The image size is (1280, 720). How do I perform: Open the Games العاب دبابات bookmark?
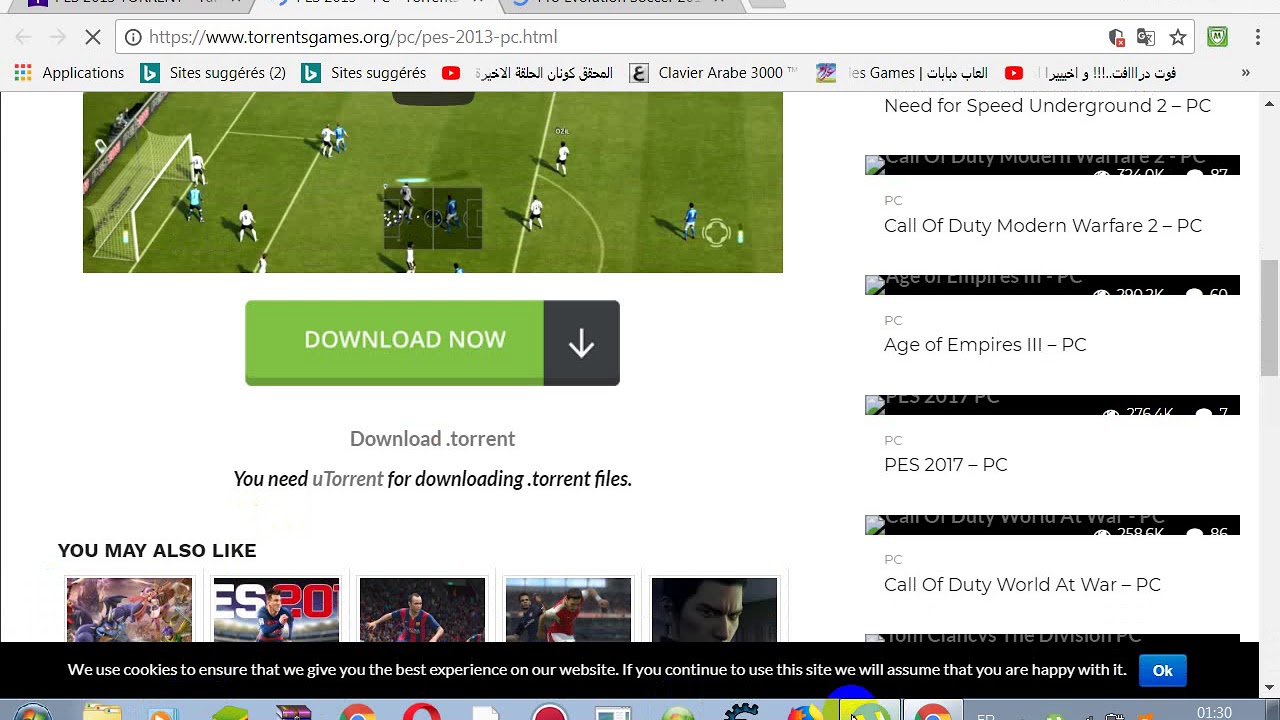(x=902, y=73)
